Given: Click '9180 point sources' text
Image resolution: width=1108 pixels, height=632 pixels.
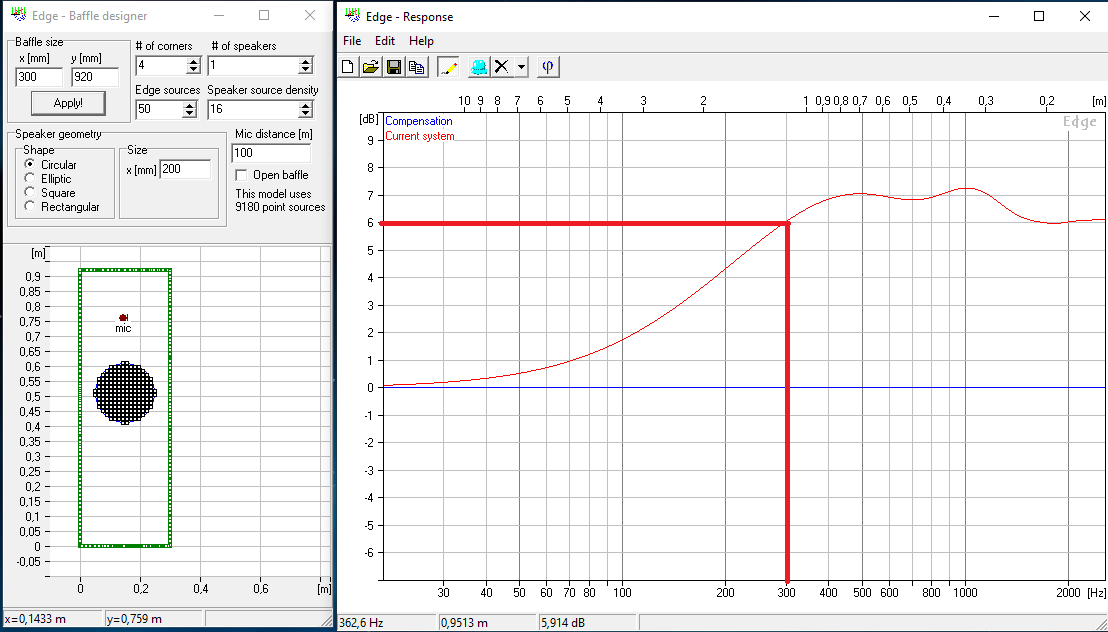Looking at the screenshot, I should point(281,207).
